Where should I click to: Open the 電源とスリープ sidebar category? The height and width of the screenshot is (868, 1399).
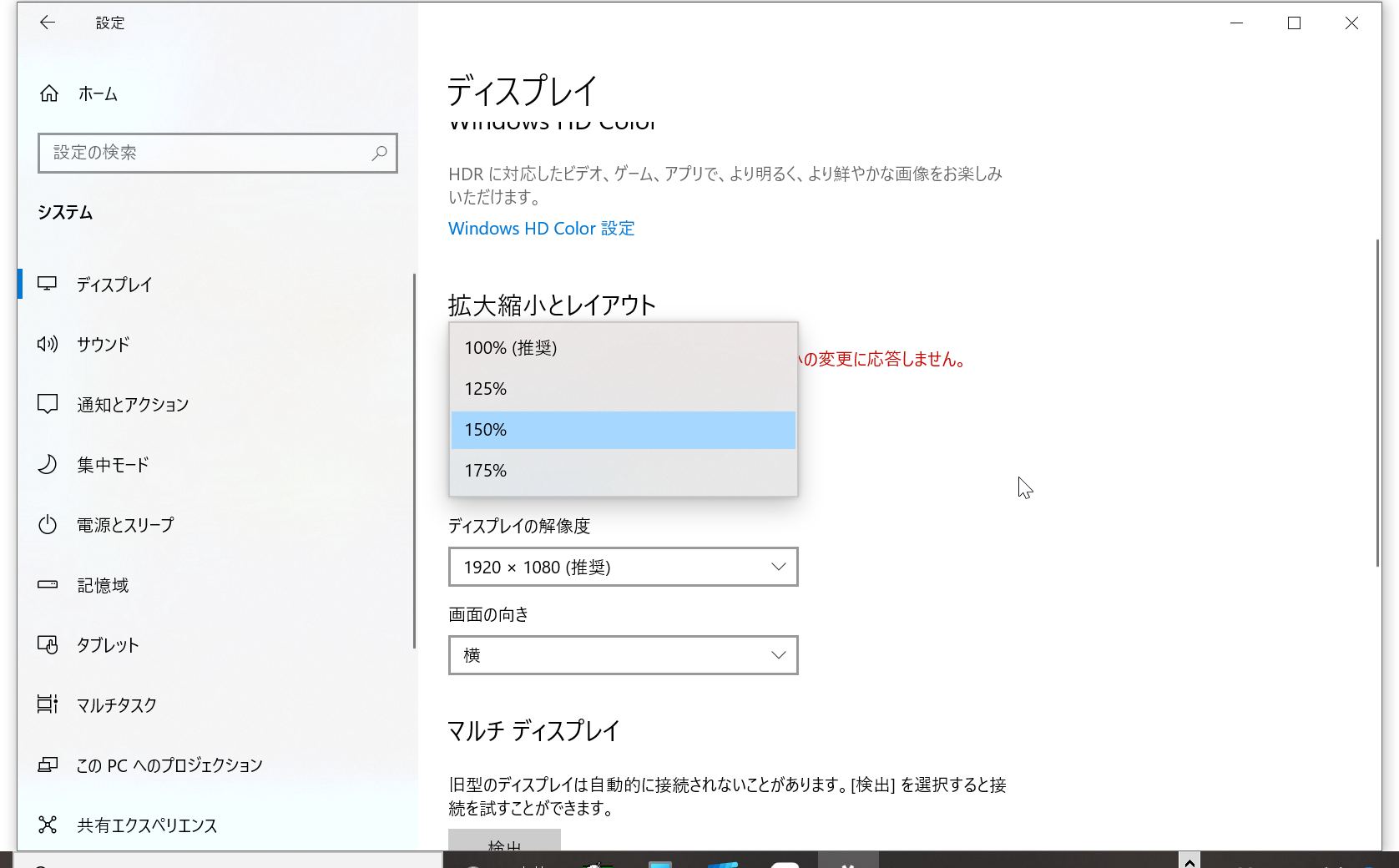click(217, 525)
